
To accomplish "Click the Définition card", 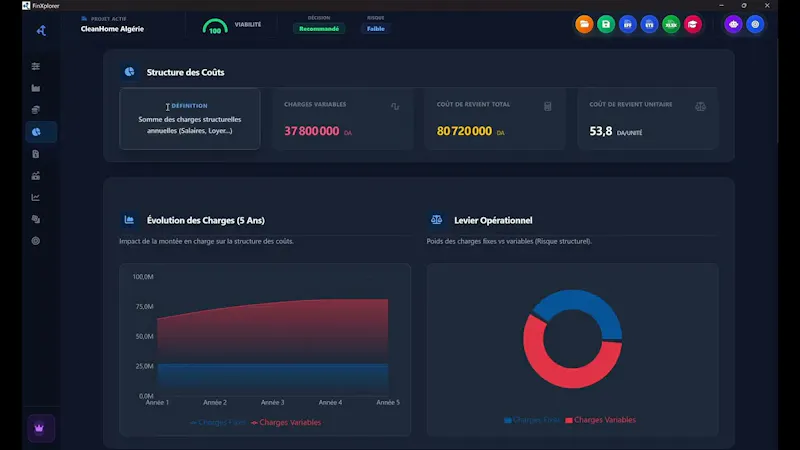I will 190,118.
